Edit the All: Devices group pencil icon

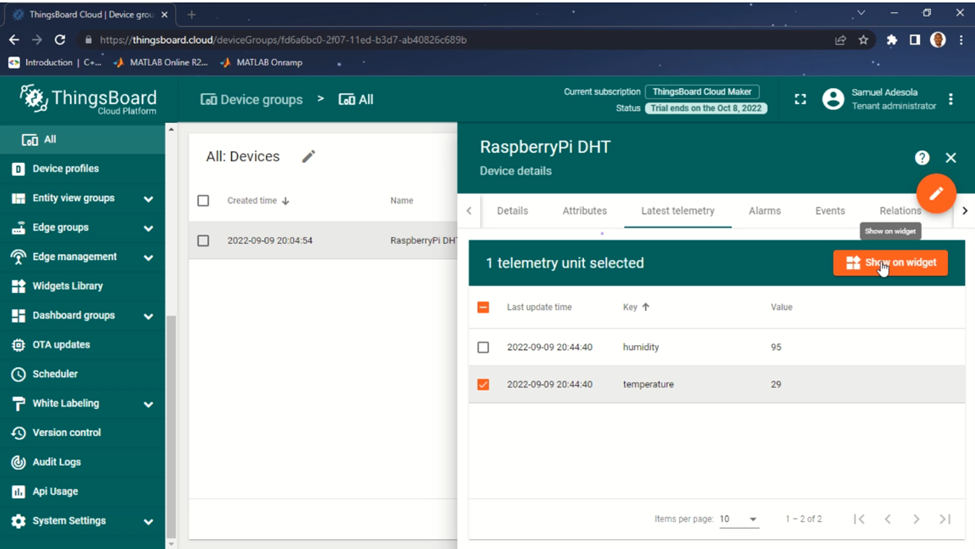tap(308, 157)
